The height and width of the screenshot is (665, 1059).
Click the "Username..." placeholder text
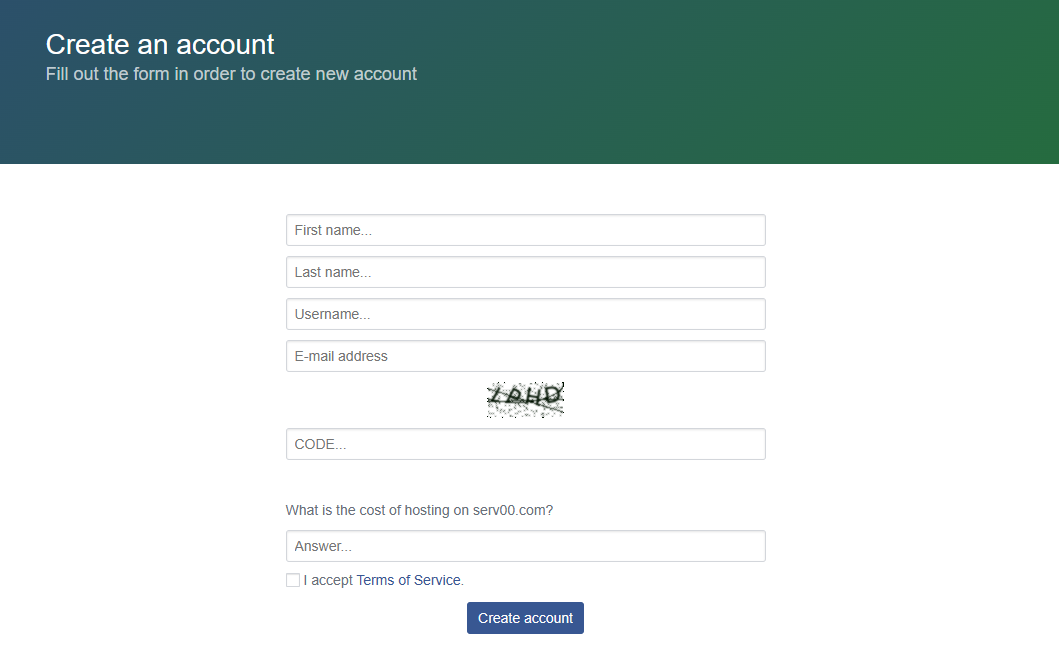(x=332, y=314)
